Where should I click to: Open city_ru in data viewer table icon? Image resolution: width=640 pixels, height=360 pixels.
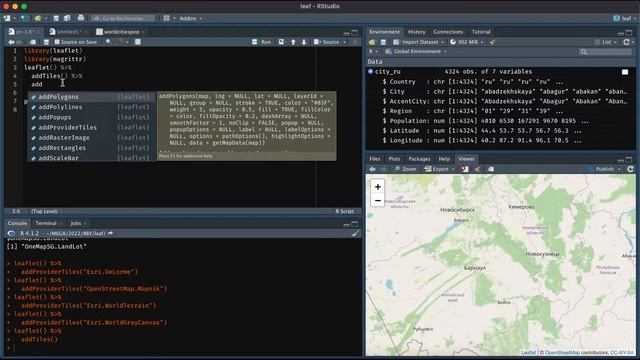[x=625, y=72]
